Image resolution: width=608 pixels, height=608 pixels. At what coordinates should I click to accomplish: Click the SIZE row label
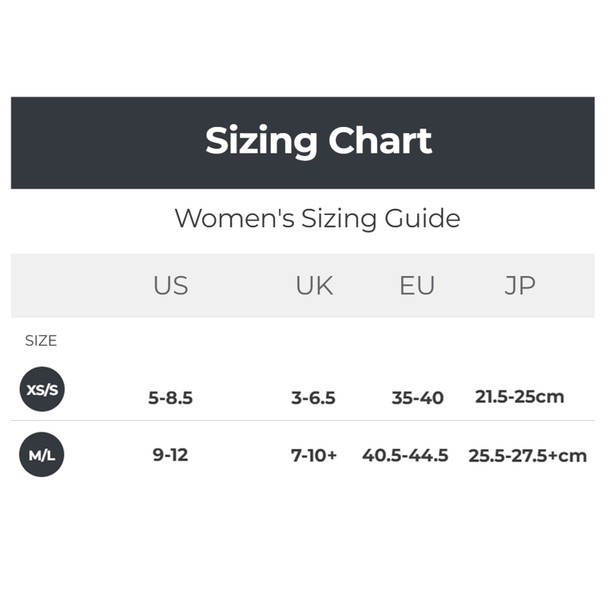pos(41,340)
